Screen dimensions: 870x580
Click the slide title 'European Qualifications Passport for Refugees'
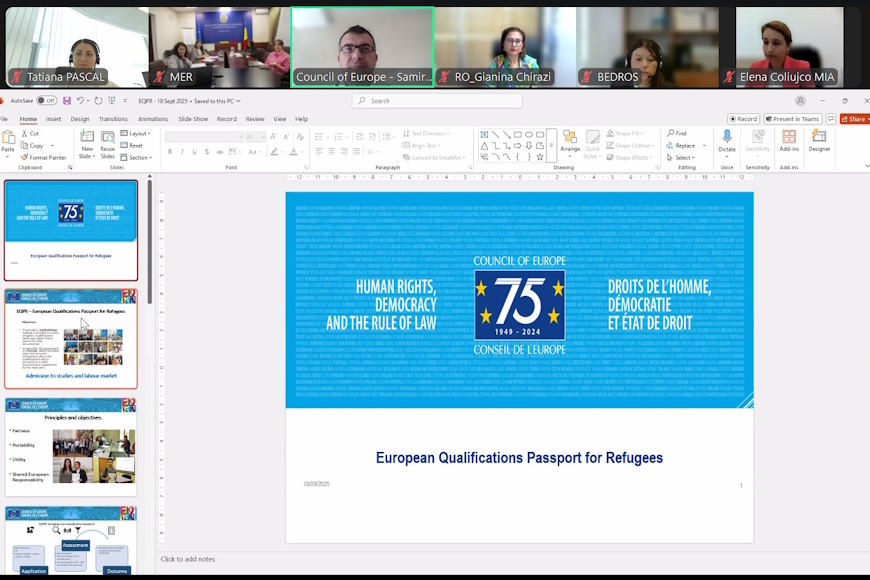(519, 458)
